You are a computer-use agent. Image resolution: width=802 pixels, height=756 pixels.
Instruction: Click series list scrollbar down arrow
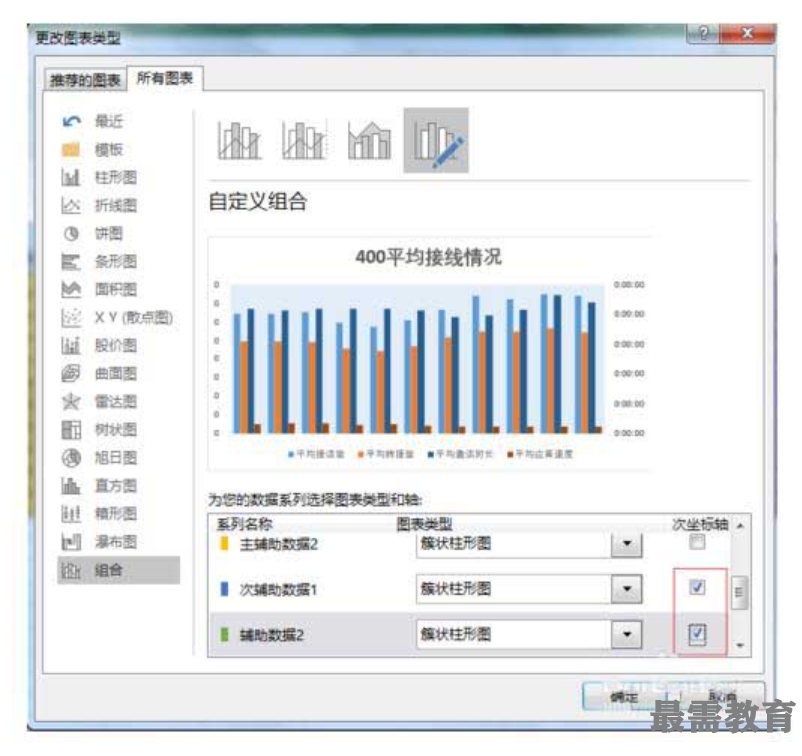click(x=740, y=646)
